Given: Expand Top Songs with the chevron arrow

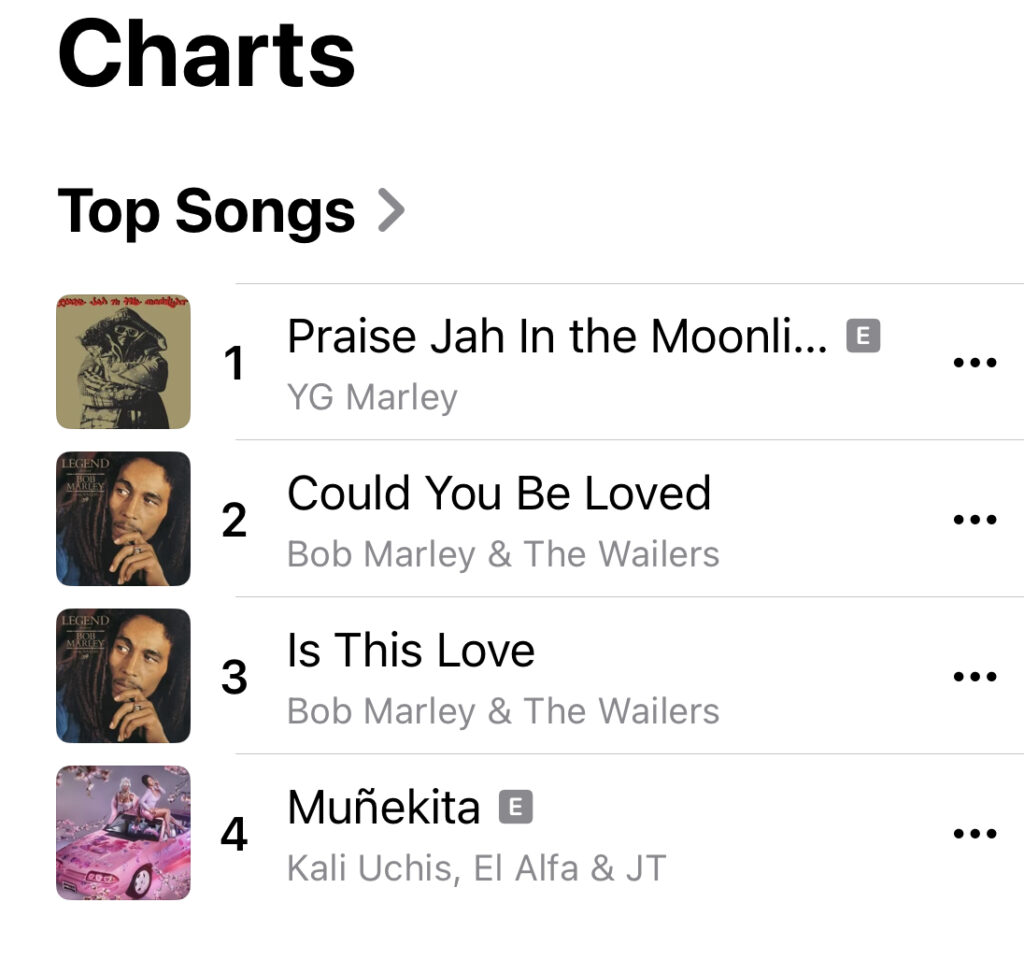Looking at the screenshot, I should coord(391,211).
